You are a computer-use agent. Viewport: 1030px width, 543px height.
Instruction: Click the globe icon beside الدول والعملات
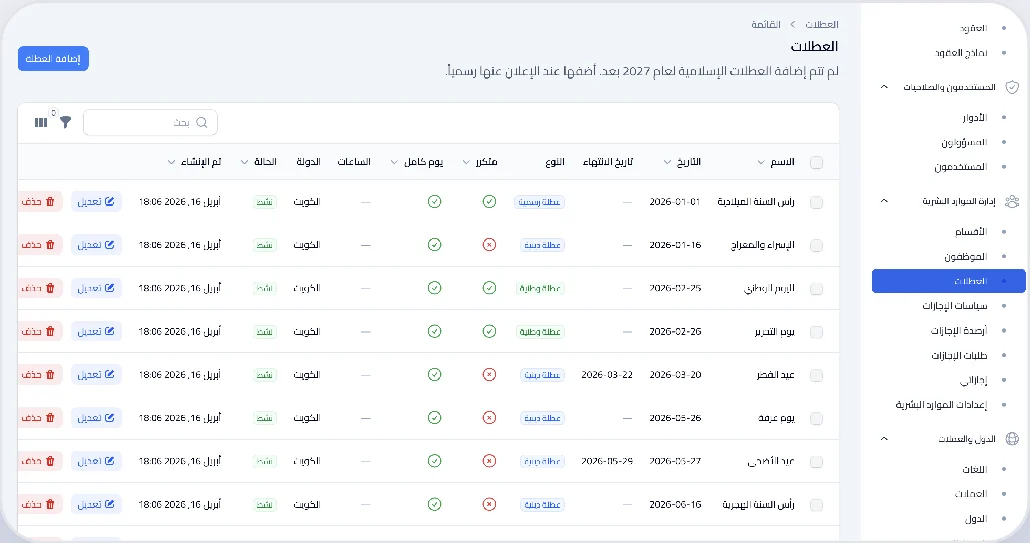(x=1012, y=439)
